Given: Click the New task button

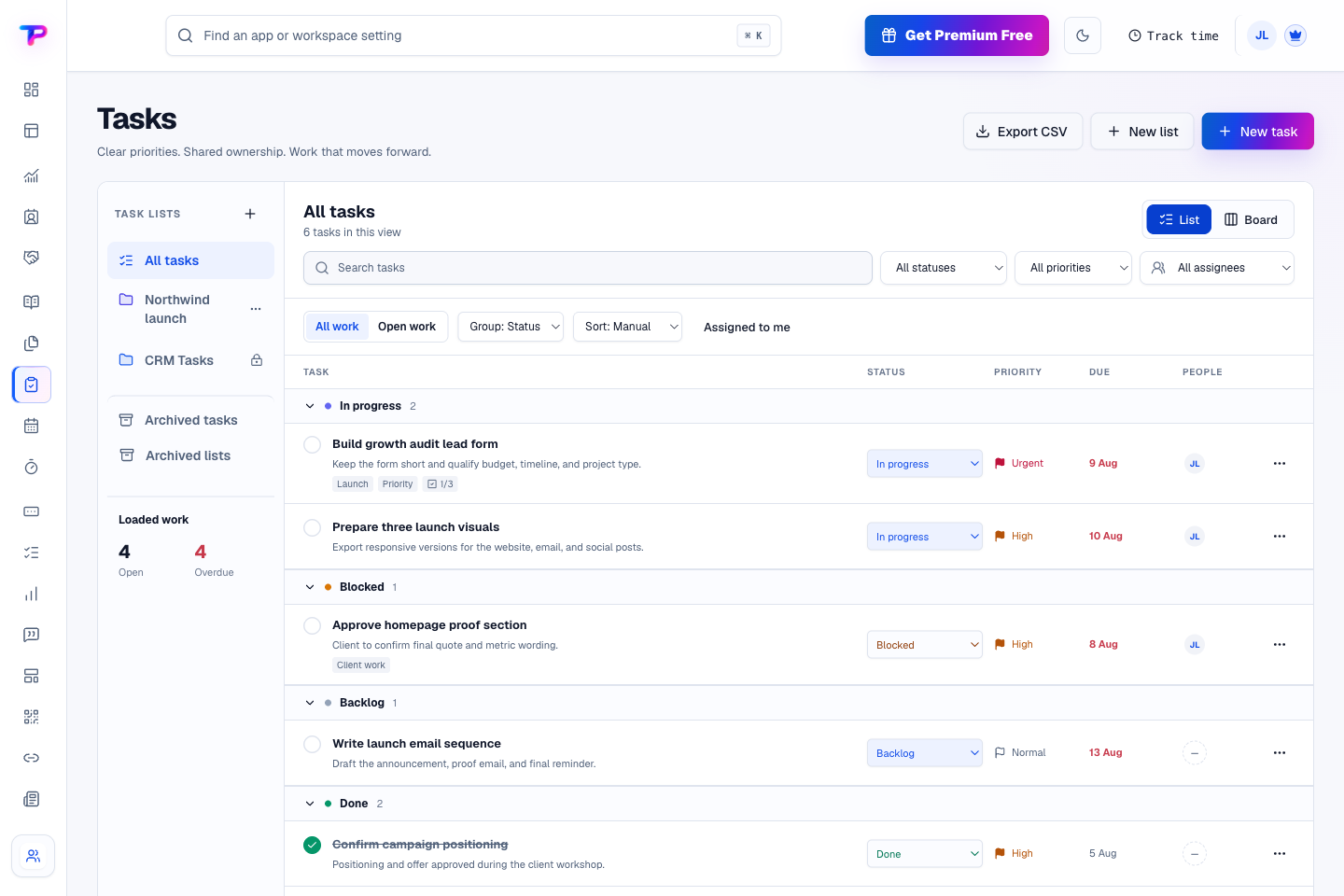Looking at the screenshot, I should (1257, 132).
